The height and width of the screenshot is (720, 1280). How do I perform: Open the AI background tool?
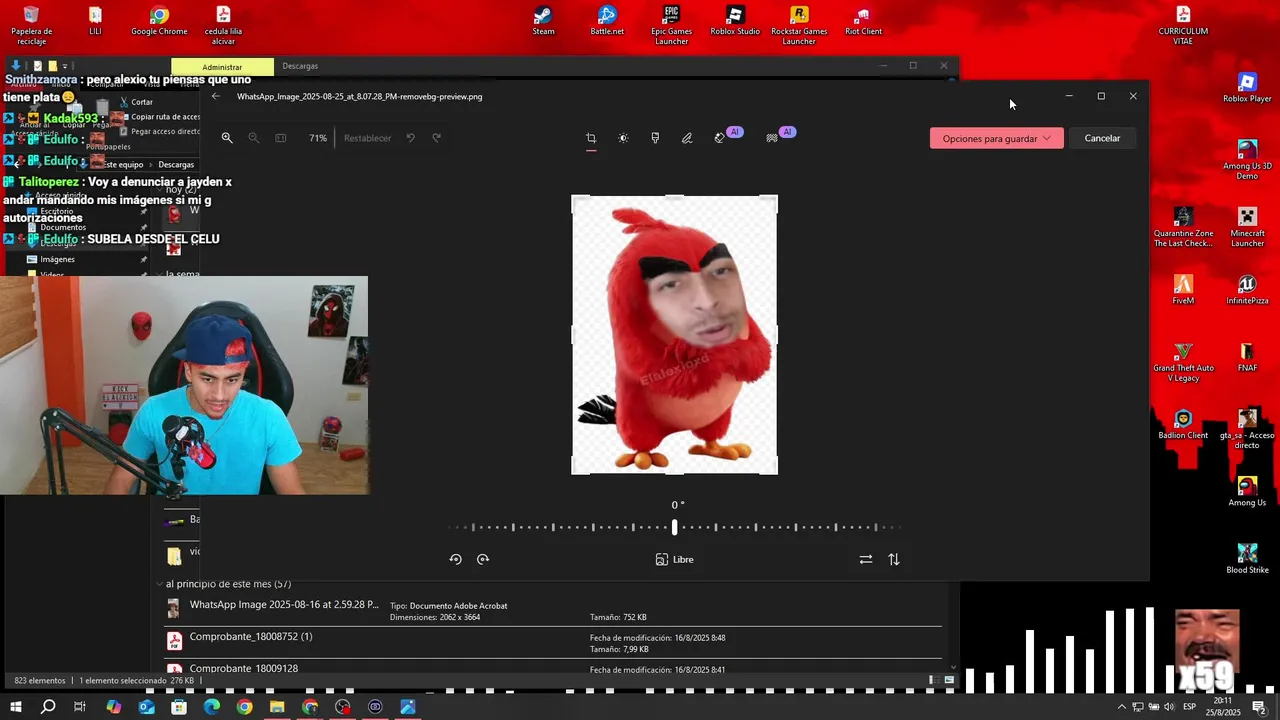[772, 138]
